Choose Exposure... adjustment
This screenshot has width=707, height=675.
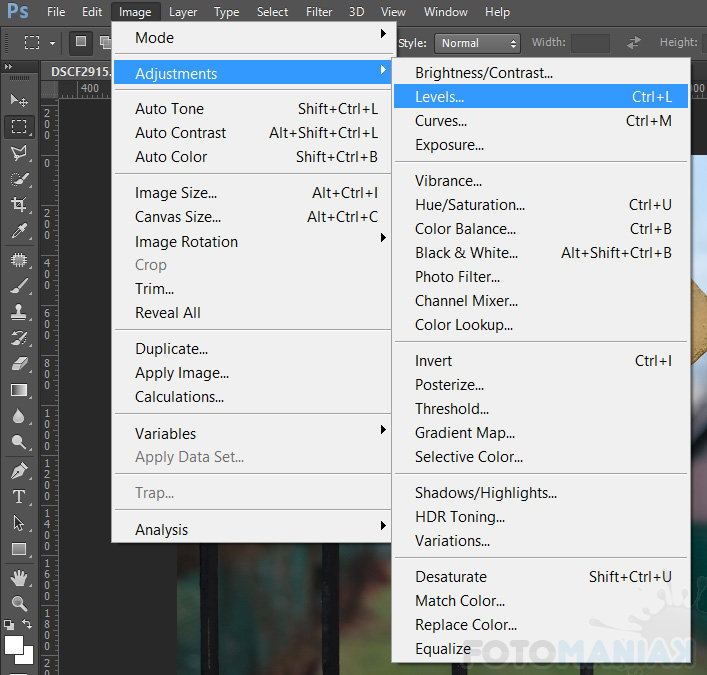tap(541, 145)
